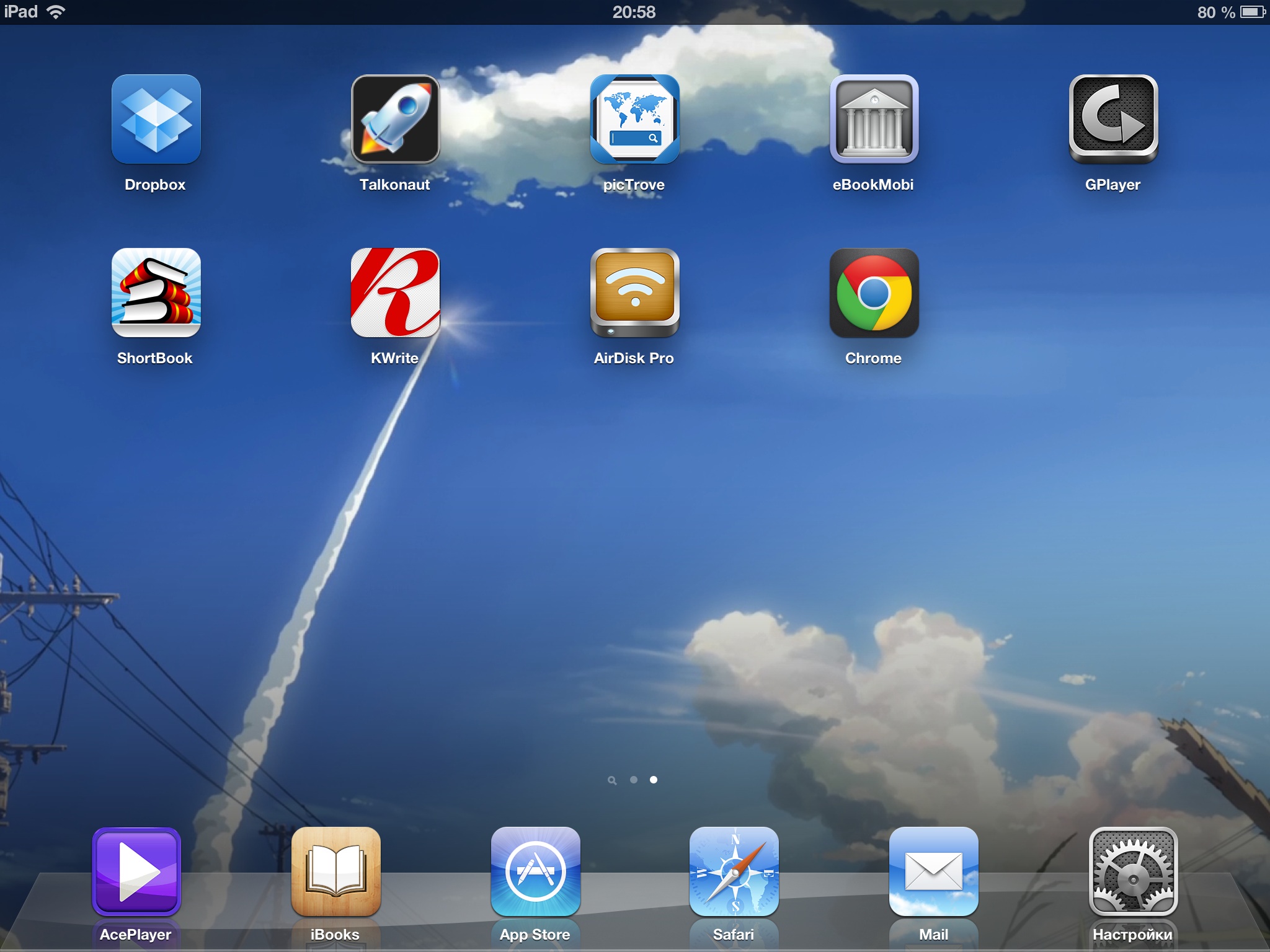Launch Safari from the dock
The height and width of the screenshot is (952, 1270).
pyautogui.click(x=734, y=871)
